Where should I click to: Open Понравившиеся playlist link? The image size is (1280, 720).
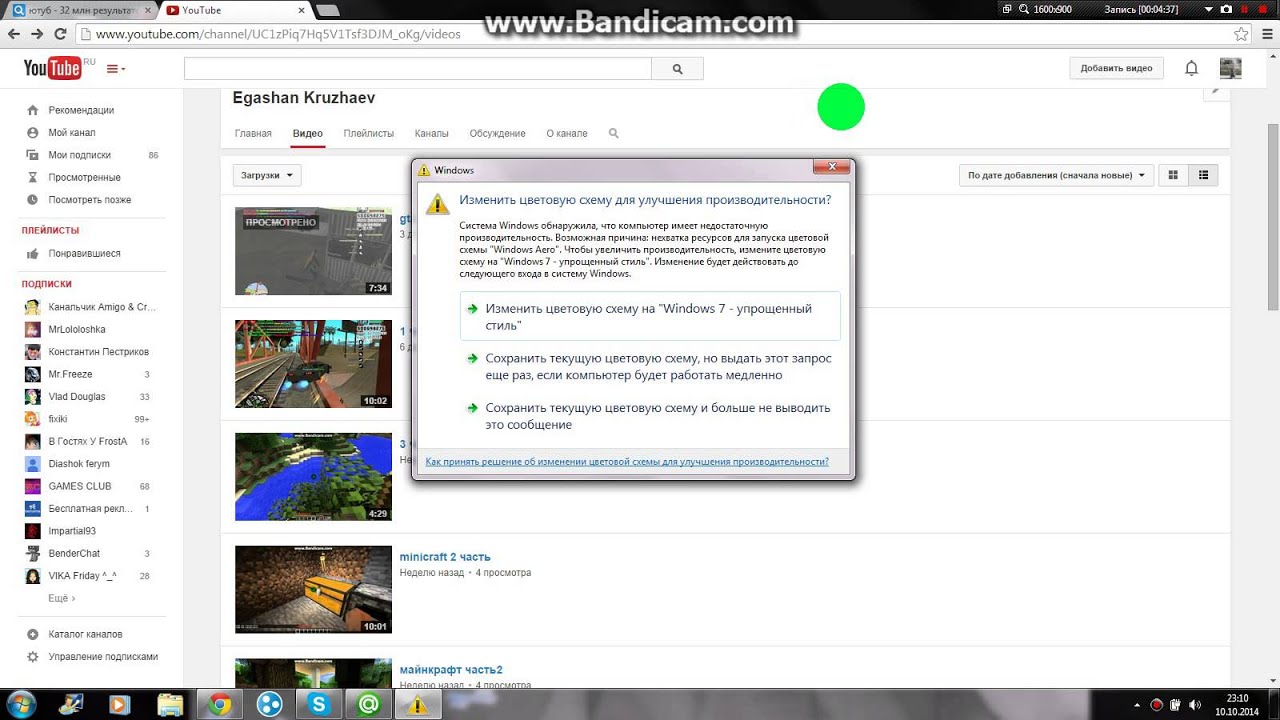(84, 254)
